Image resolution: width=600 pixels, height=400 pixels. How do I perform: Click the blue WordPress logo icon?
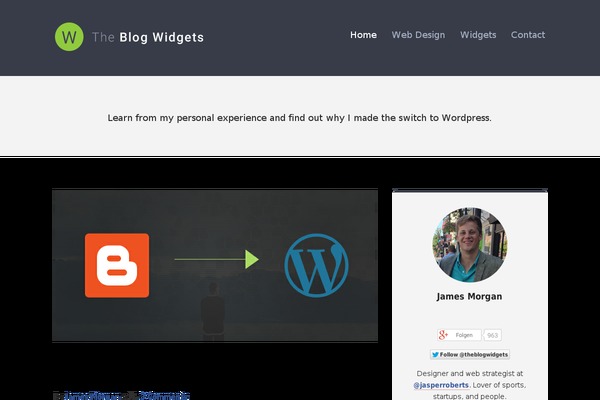pos(316,265)
